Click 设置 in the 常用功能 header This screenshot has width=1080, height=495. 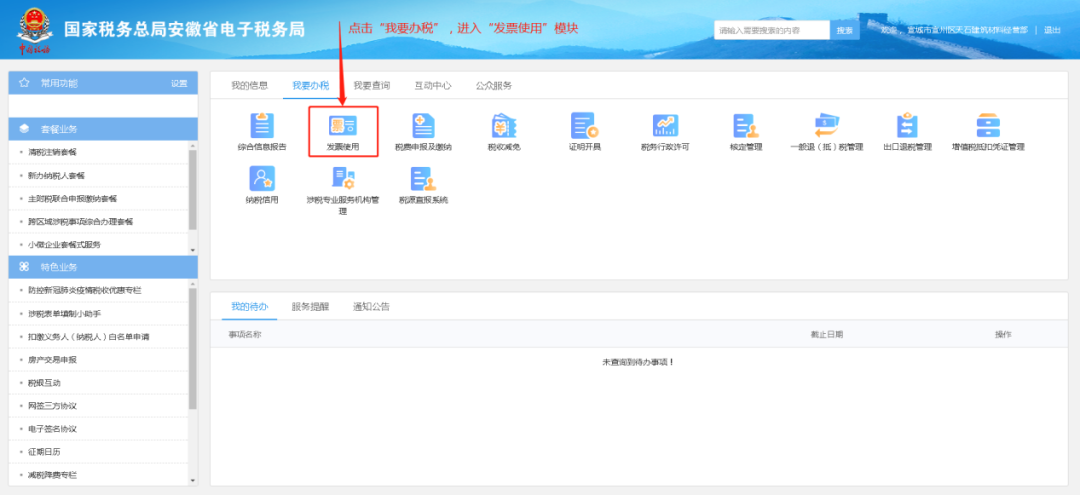(179, 83)
